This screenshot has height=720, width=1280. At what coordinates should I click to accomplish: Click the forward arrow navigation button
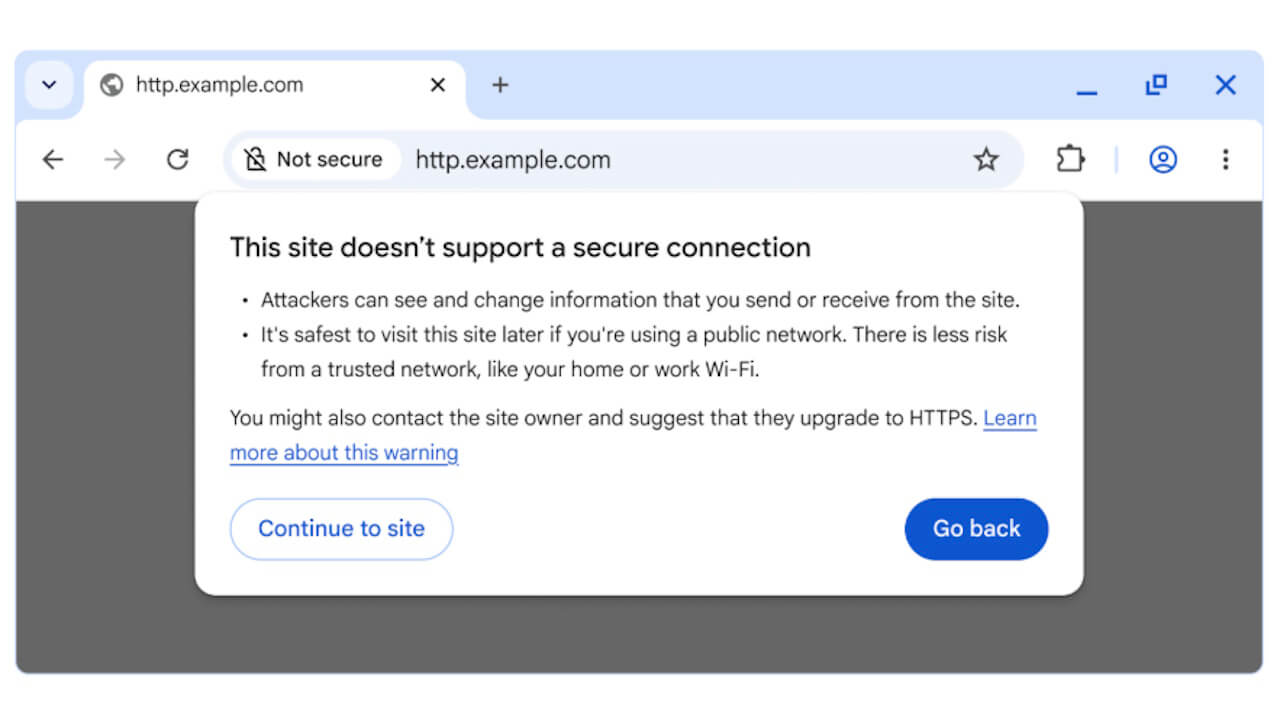tap(115, 159)
